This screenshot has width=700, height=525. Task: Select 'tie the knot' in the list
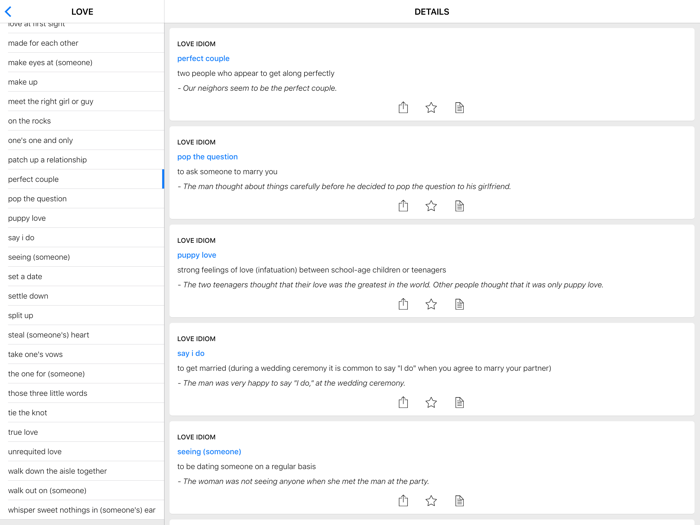(x=82, y=412)
